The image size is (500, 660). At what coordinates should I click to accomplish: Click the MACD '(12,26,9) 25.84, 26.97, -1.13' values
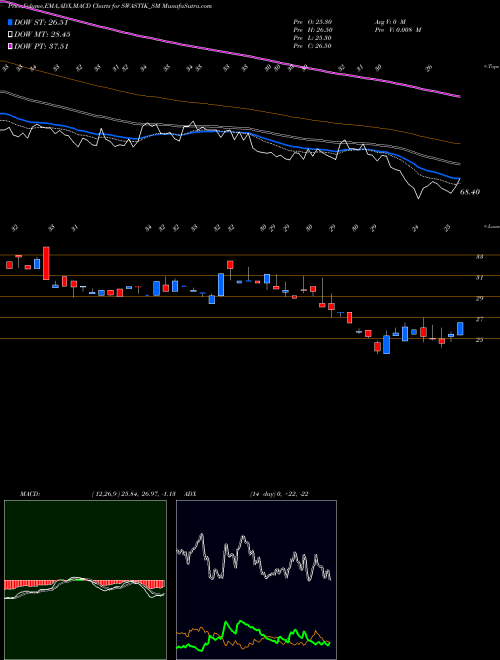coord(133,494)
